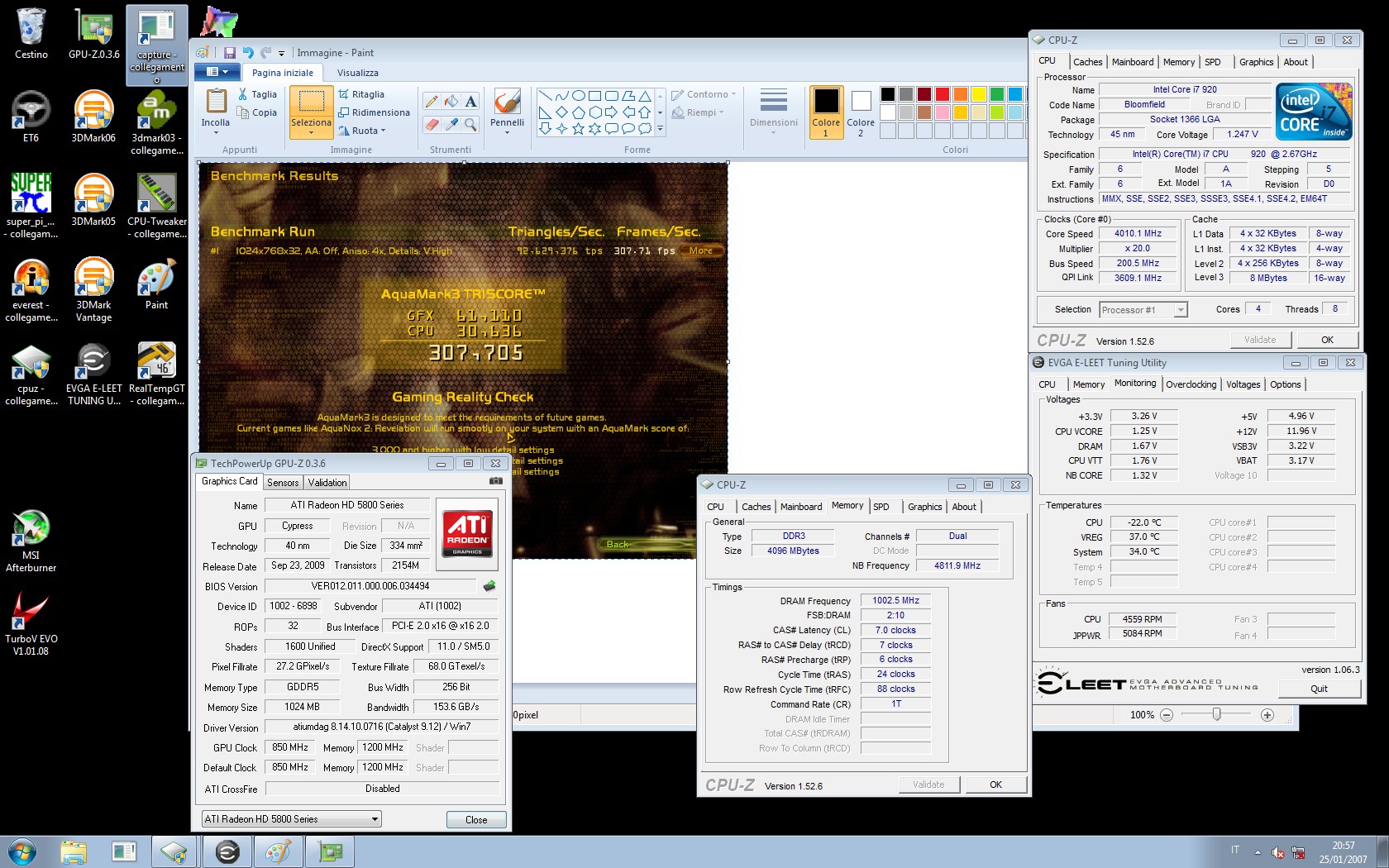Open Windows Explorer from the taskbar
The height and width of the screenshot is (868, 1389).
(74, 851)
